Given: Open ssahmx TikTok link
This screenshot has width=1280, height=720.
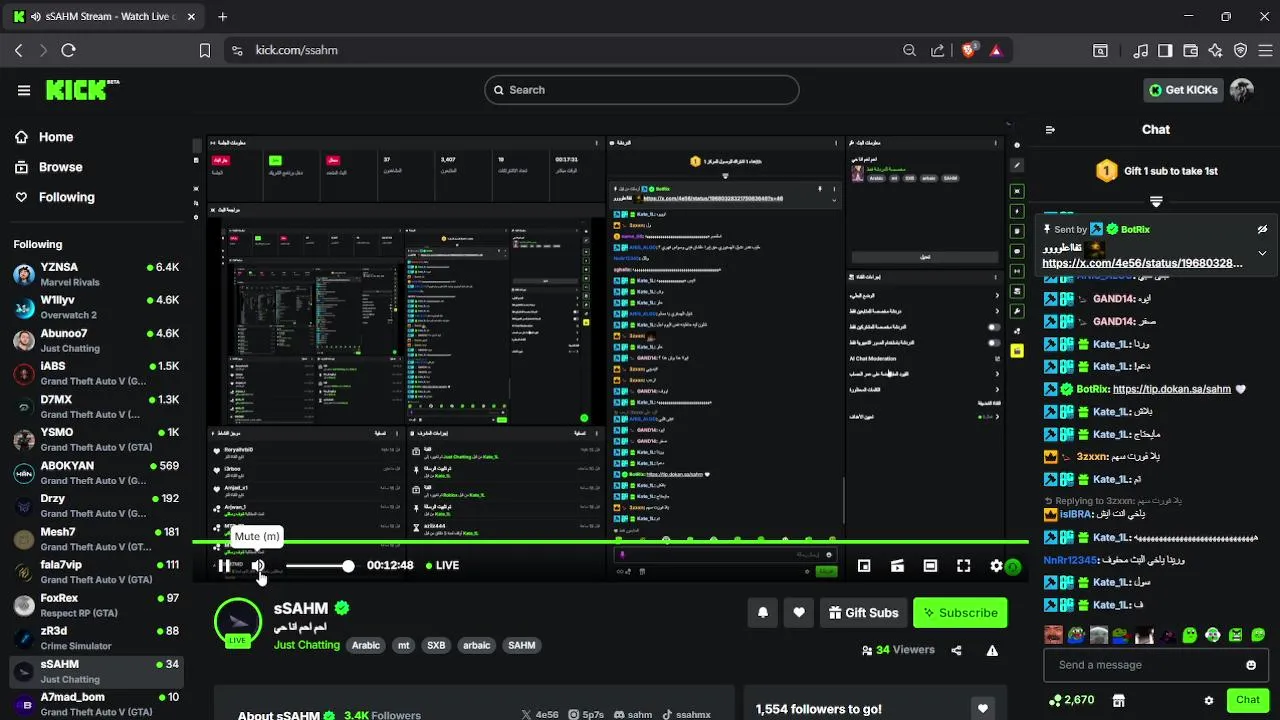Looking at the screenshot, I should pyautogui.click(x=686, y=715).
